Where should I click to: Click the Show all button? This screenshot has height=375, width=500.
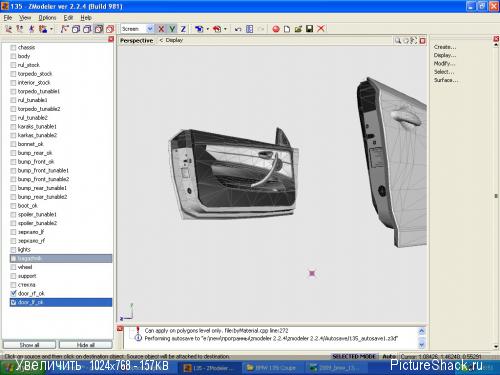click(29, 345)
